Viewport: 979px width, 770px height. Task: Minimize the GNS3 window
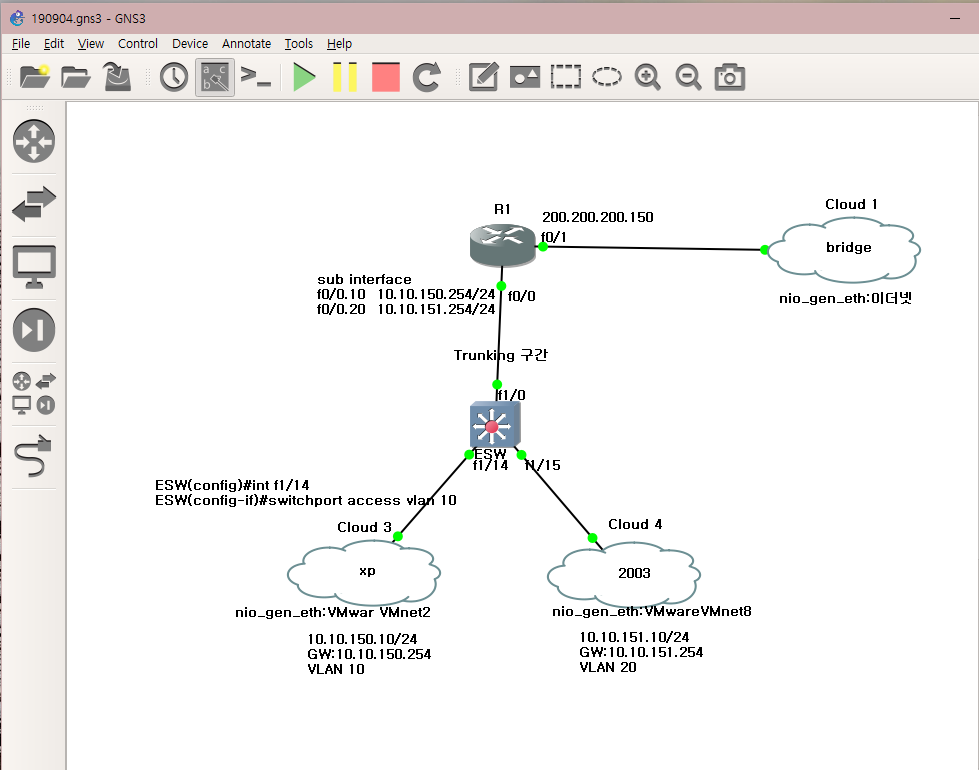pos(955,19)
